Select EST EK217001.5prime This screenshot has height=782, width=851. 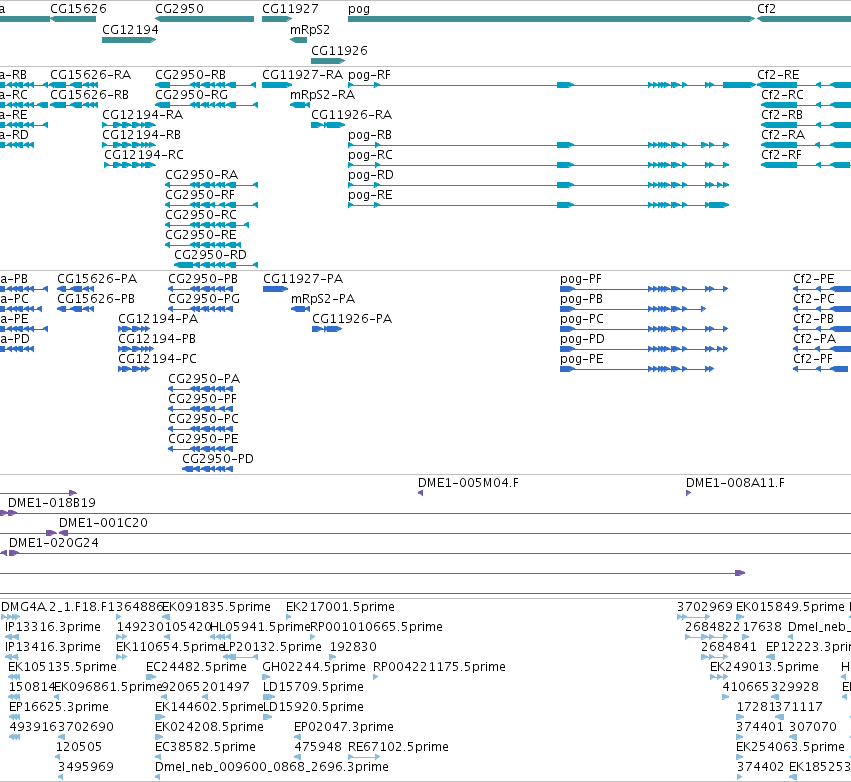pos(289,616)
